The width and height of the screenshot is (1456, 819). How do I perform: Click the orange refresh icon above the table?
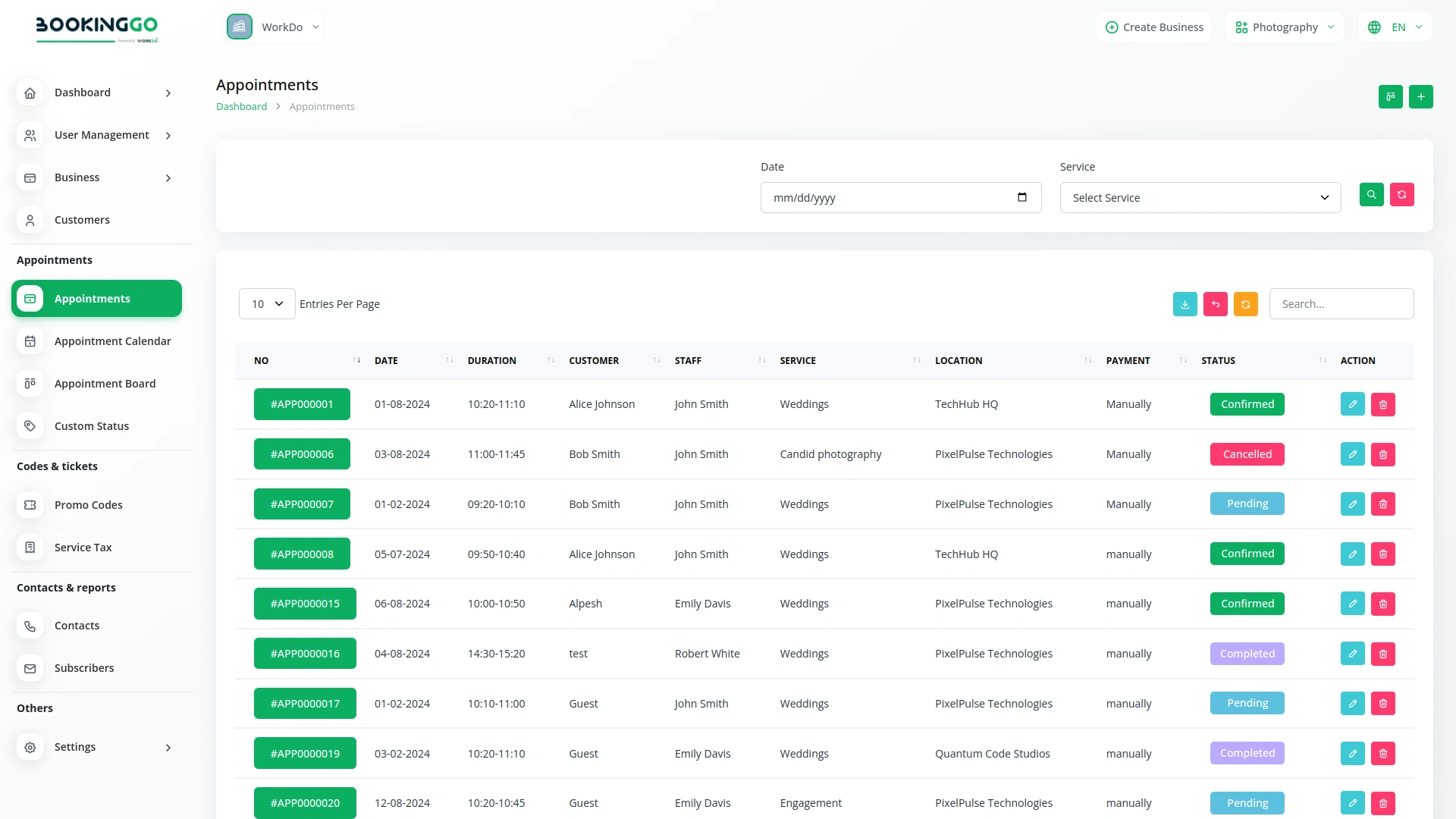point(1246,303)
